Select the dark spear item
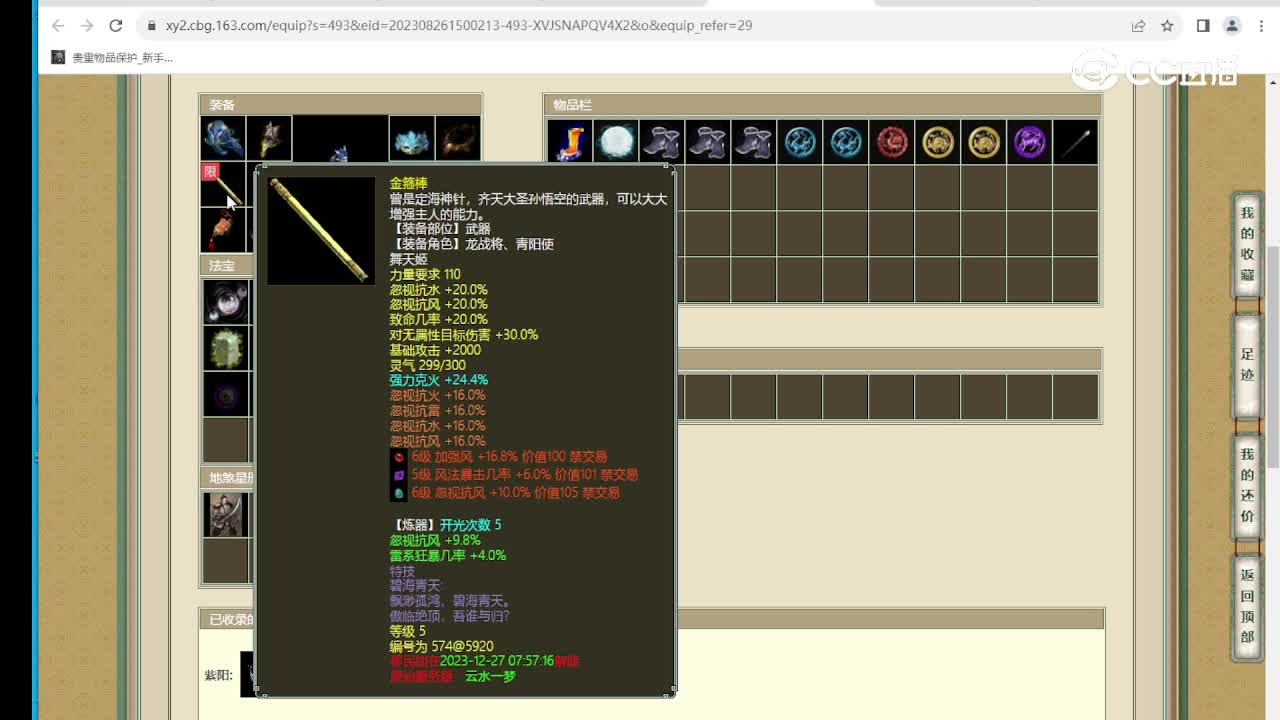1280x720 pixels. pos(1076,142)
